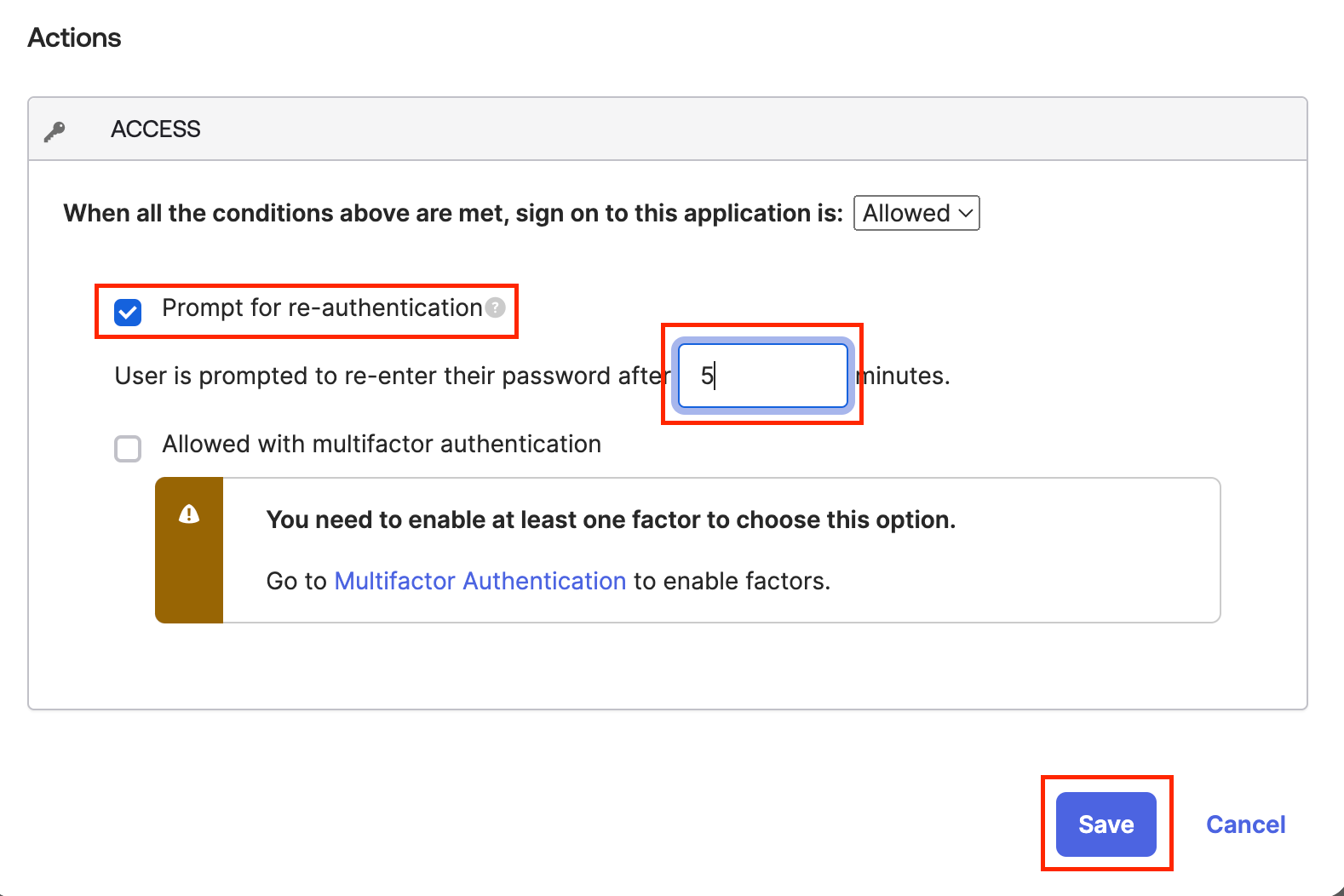Cancel the rule changes

pos(1245,824)
